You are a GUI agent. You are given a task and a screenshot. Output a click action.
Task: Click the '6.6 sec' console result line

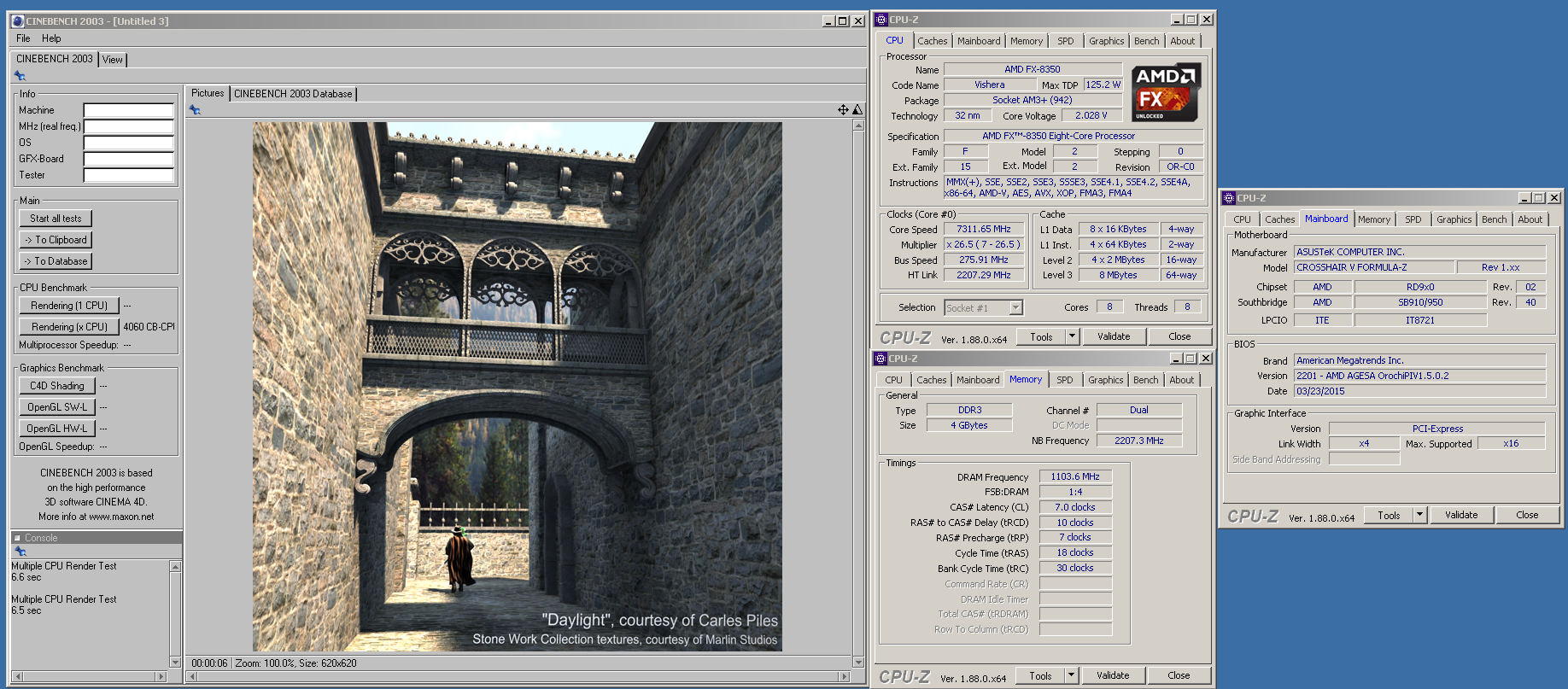tap(26, 577)
